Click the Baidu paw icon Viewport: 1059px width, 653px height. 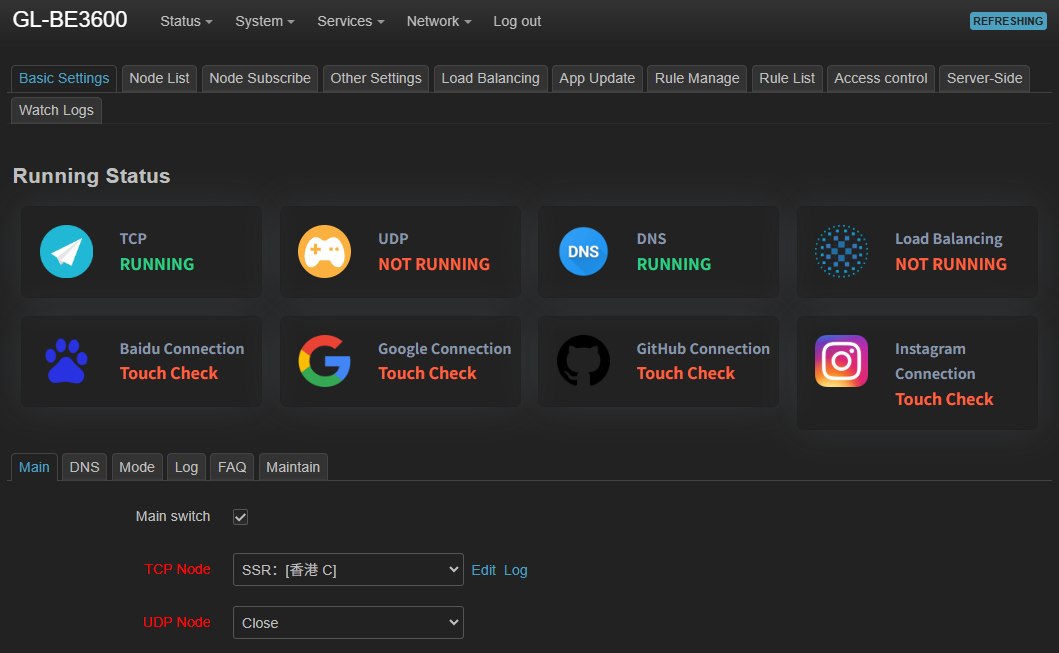click(66, 361)
